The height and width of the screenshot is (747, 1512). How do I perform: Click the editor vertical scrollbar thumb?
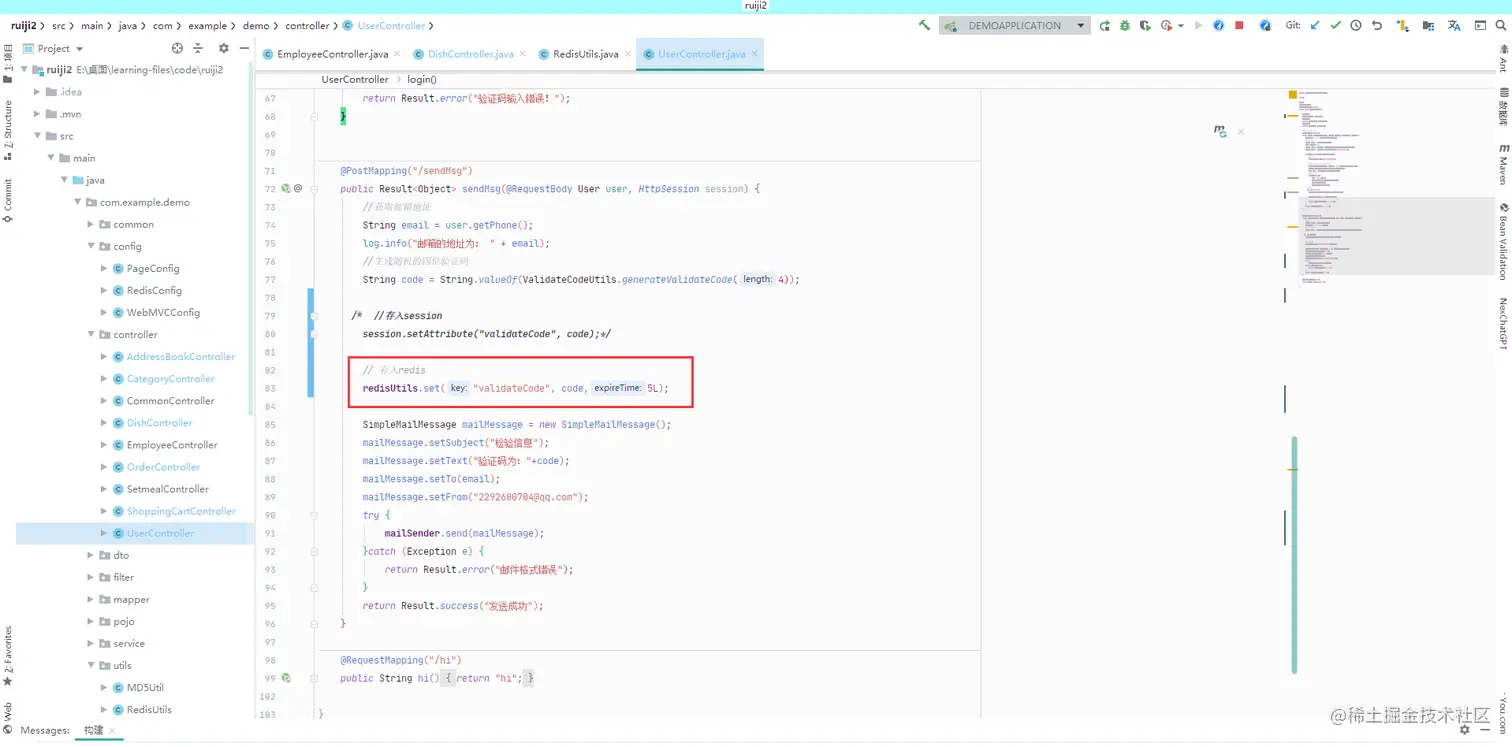tap(1294, 554)
